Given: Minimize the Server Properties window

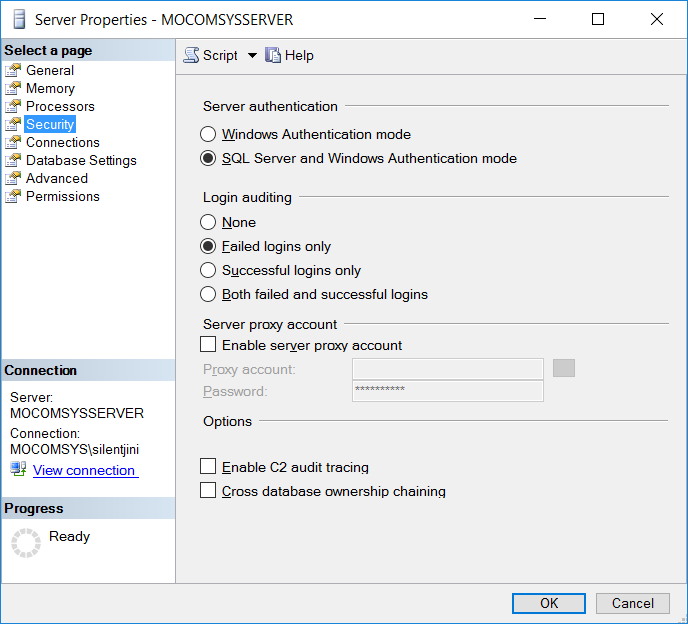Looking at the screenshot, I should [x=540, y=19].
